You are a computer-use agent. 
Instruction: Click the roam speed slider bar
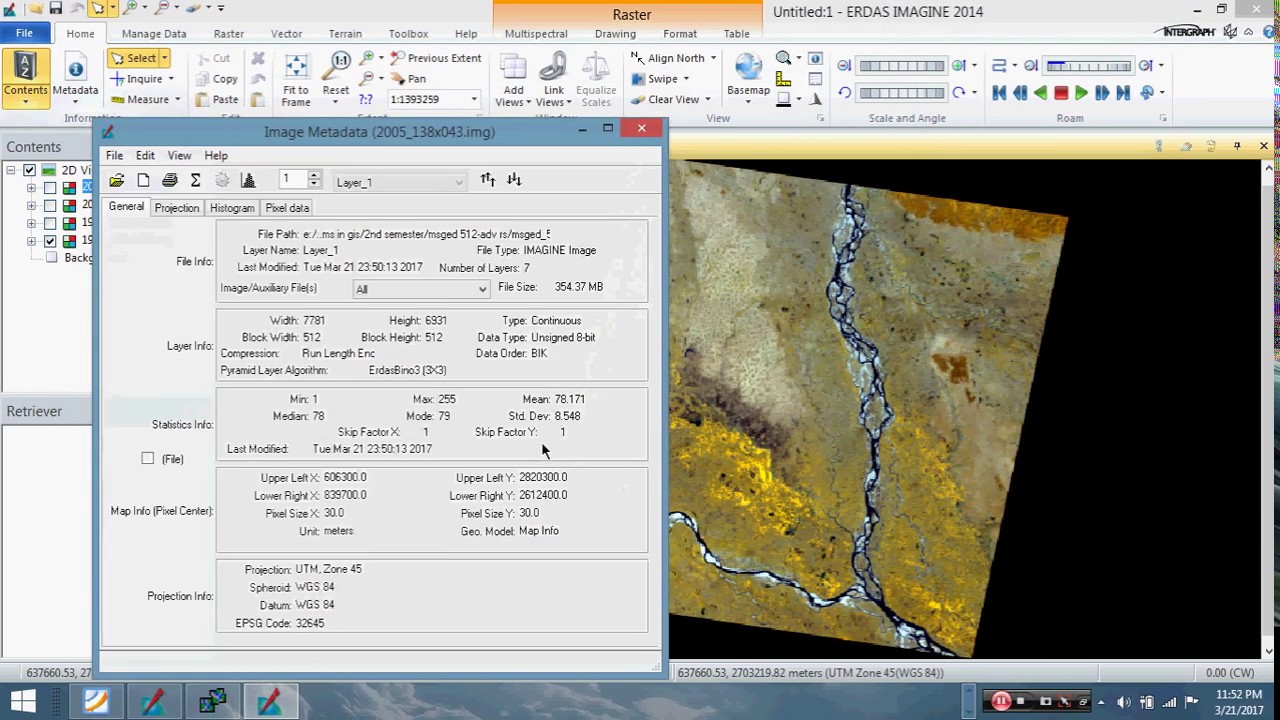(x=1088, y=66)
